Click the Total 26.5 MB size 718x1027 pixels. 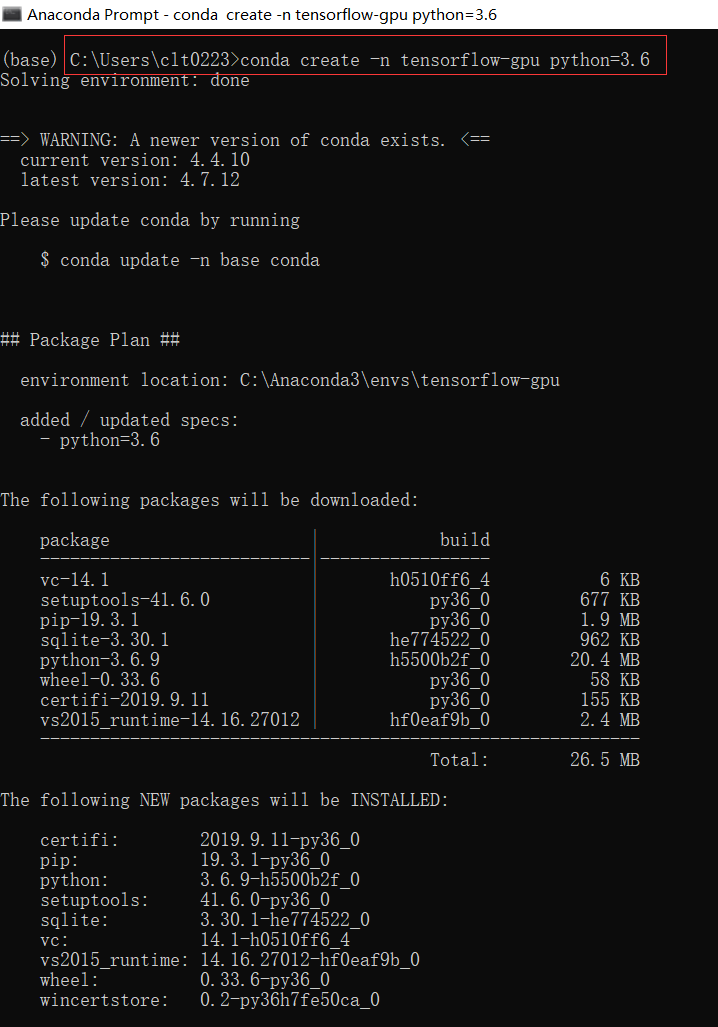tap(604, 760)
